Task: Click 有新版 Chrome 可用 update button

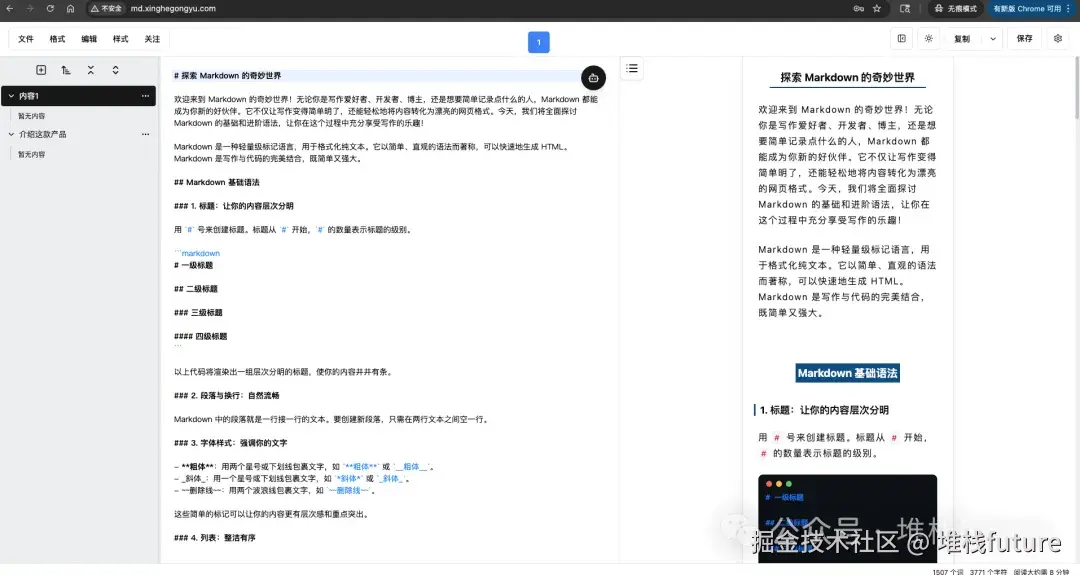Action: click(x=1032, y=8)
